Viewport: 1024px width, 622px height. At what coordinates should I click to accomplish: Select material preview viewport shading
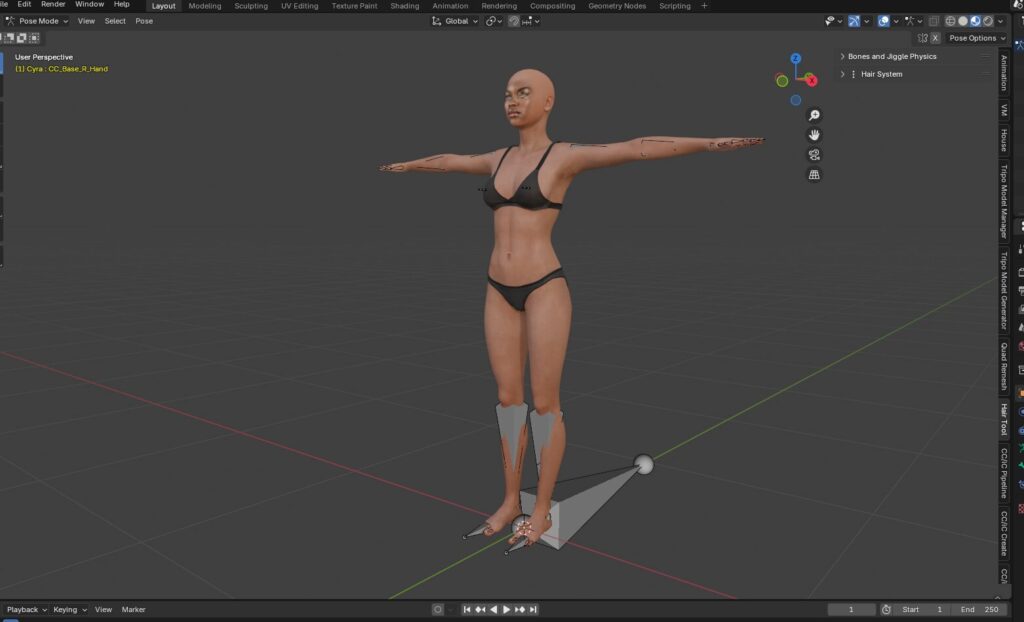[x=975, y=21]
